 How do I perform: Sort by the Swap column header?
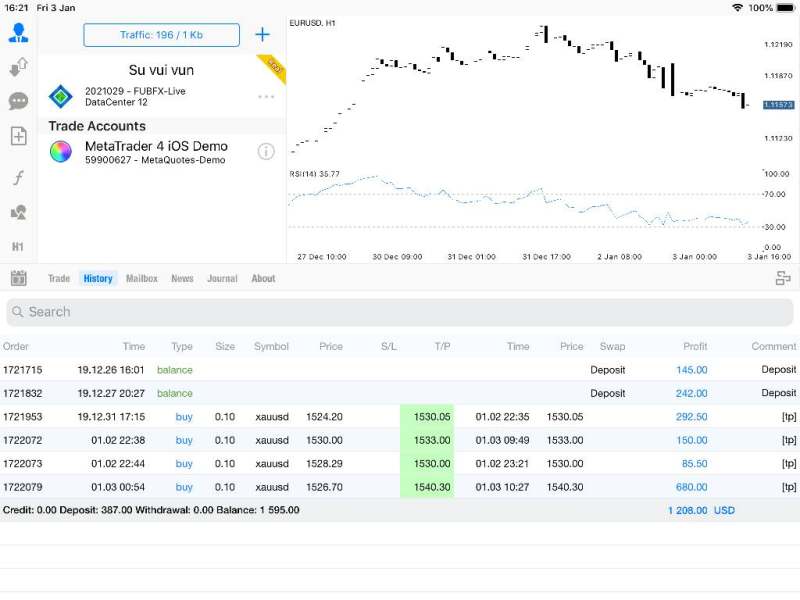[x=612, y=346]
